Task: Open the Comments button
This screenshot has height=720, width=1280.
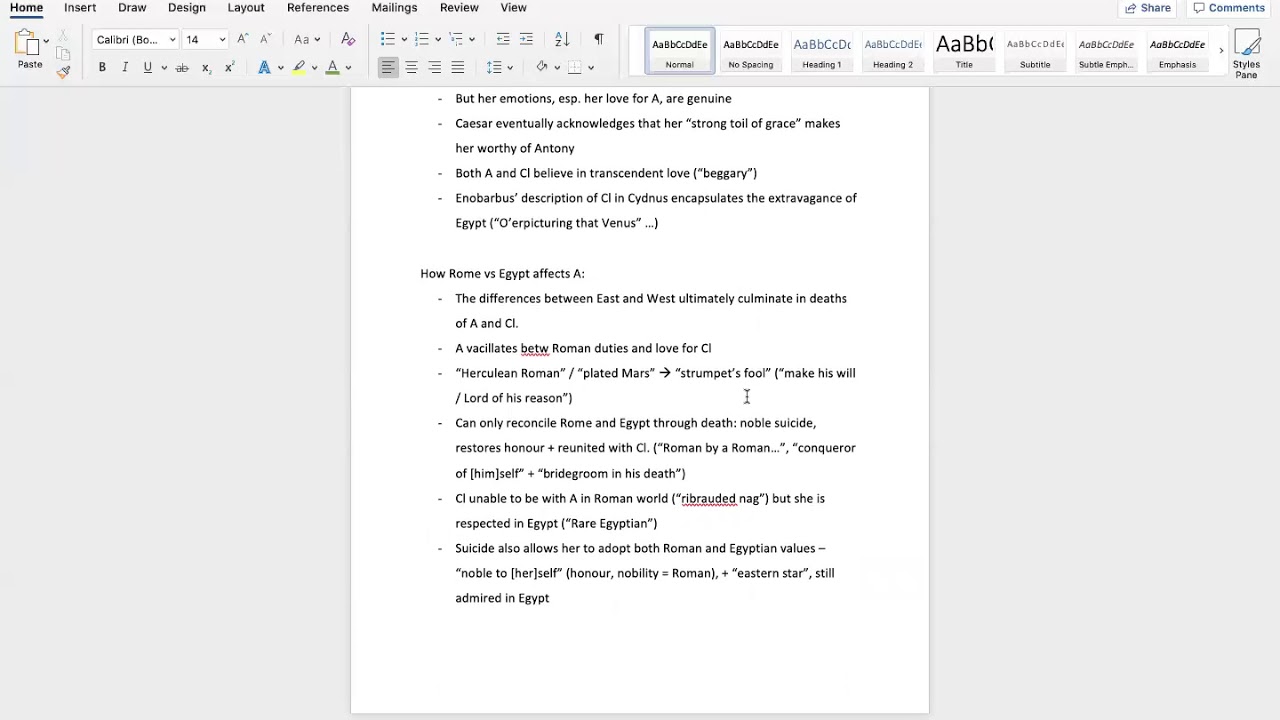Action: (1229, 8)
